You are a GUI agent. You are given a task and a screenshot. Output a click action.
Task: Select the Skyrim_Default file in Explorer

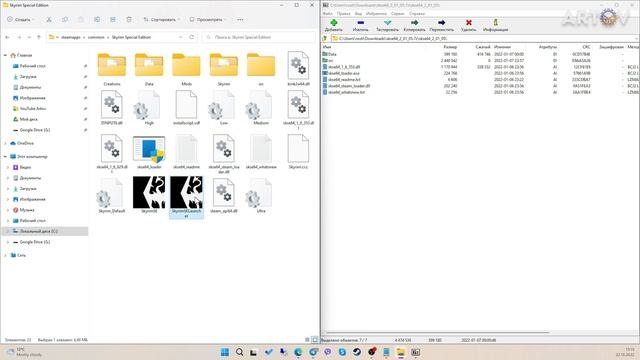pos(112,195)
